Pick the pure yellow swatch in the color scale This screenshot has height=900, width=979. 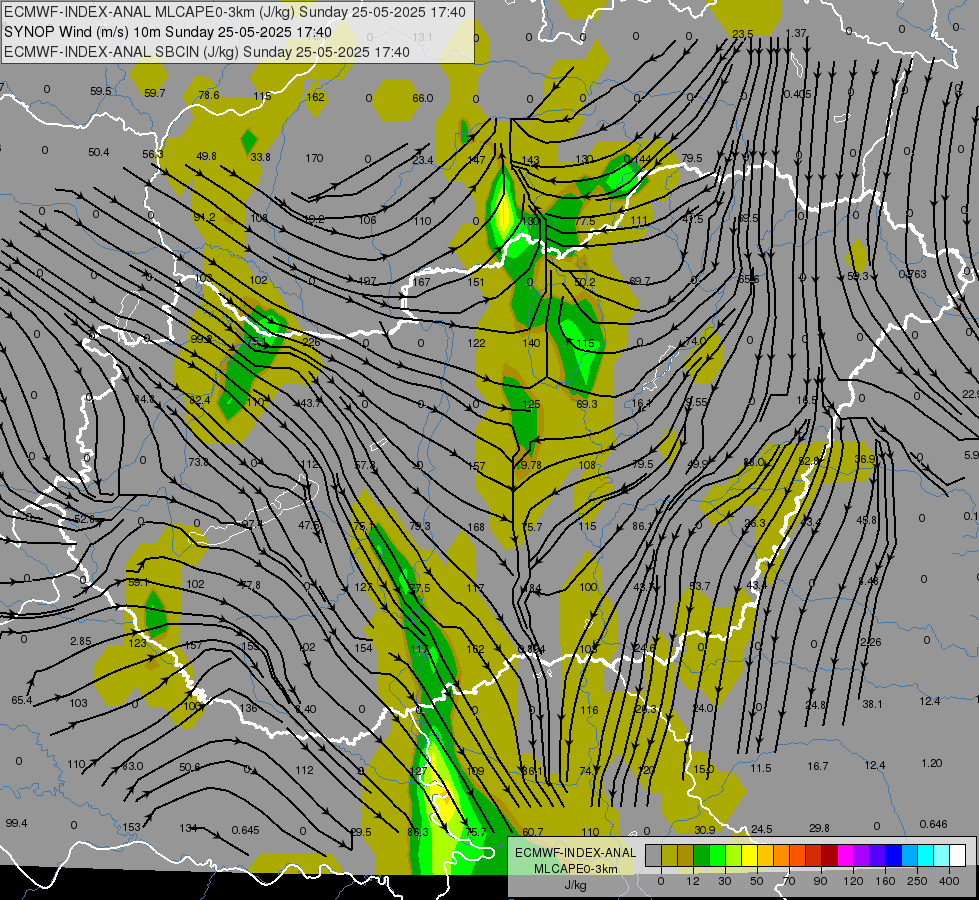(x=750, y=855)
